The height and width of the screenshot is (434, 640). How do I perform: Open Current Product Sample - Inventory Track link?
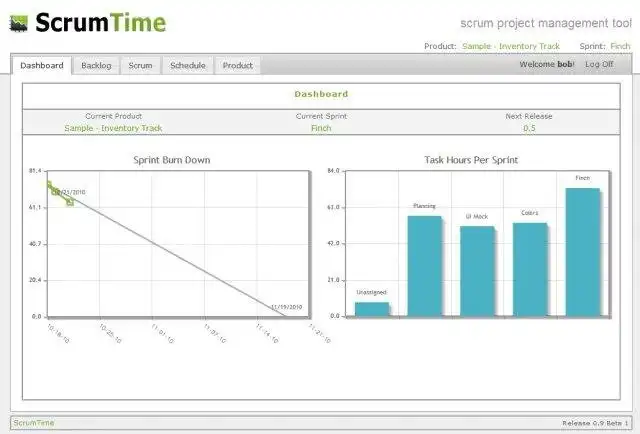pos(113,128)
